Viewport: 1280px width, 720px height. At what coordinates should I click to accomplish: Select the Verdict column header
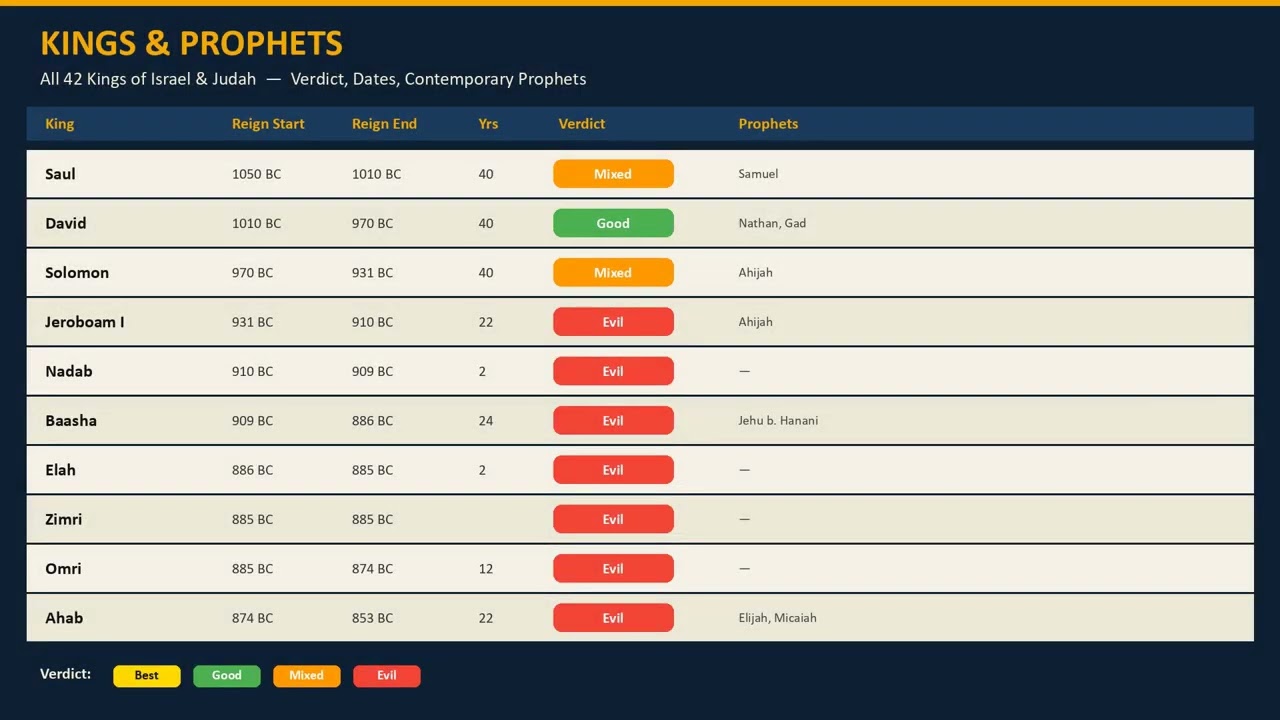pos(581,124)
